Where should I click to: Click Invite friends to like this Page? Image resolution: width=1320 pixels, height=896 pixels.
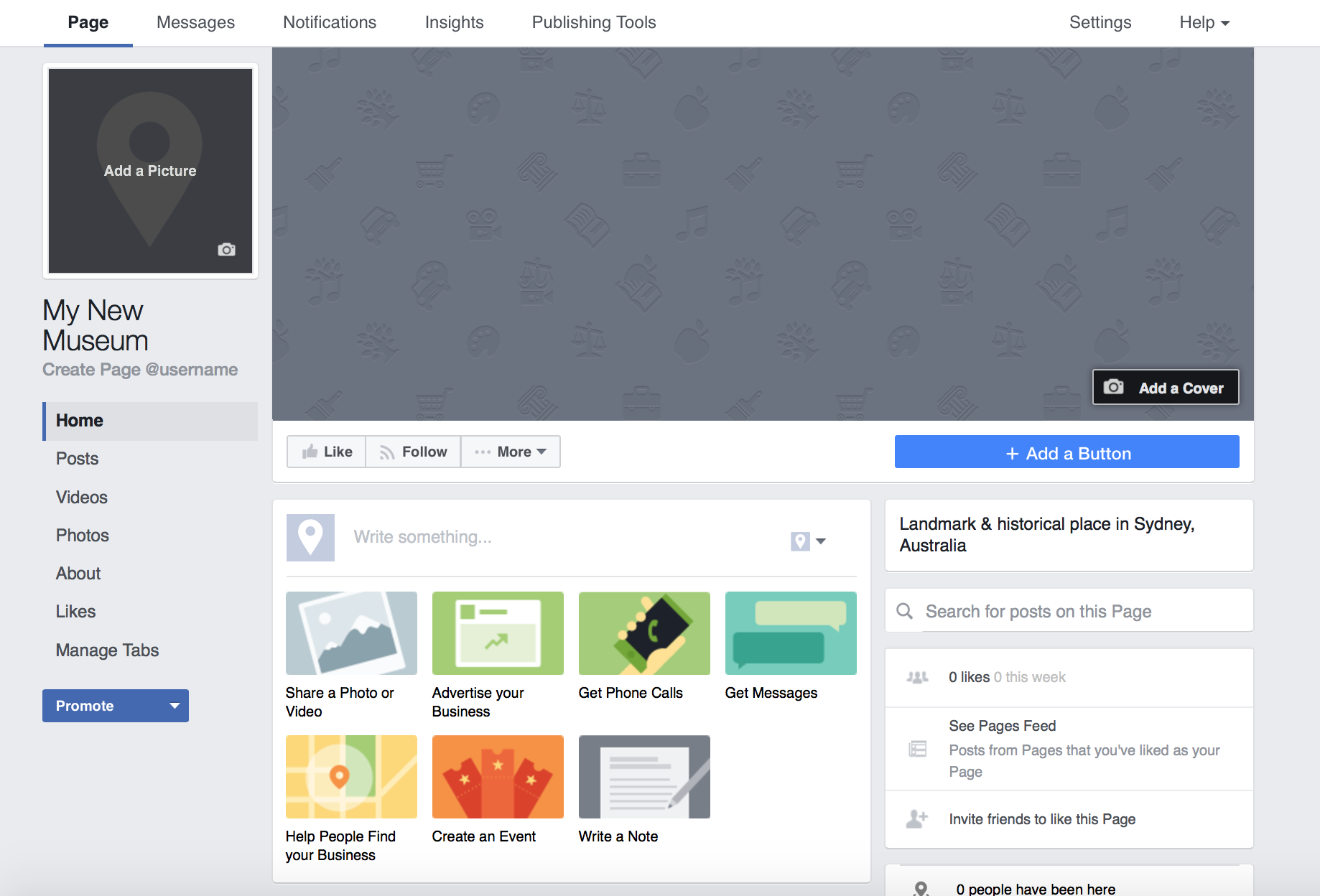click(1042, 819)
